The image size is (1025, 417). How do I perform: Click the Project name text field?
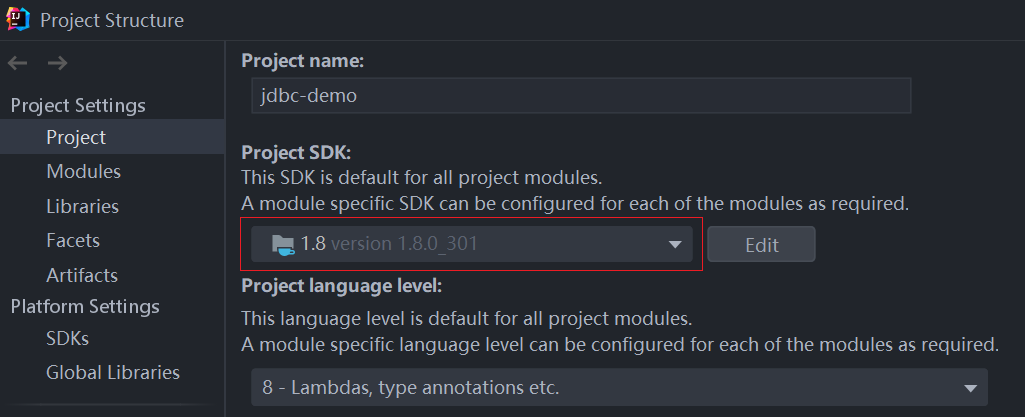tap(580, 96)
